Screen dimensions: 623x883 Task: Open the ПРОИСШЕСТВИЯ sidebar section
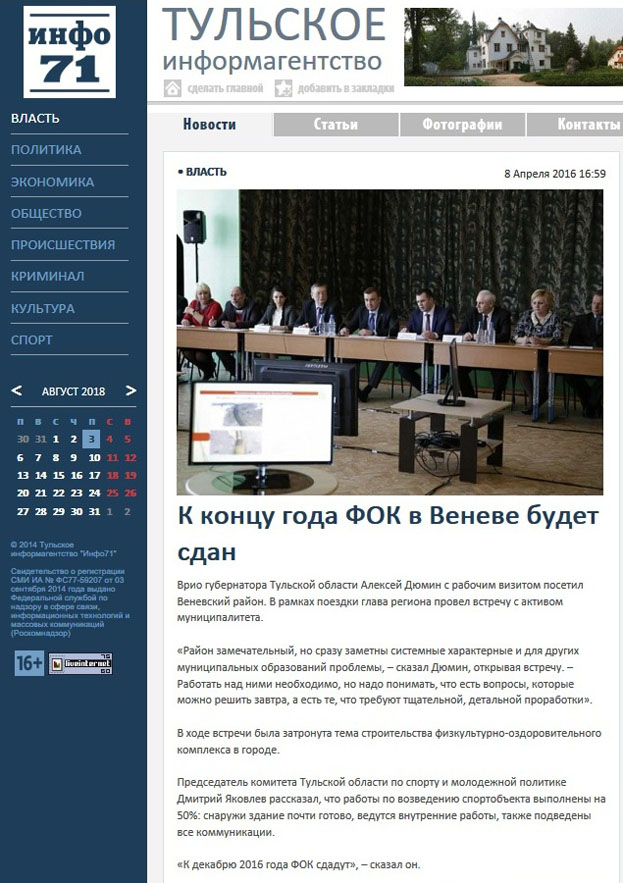62,245
